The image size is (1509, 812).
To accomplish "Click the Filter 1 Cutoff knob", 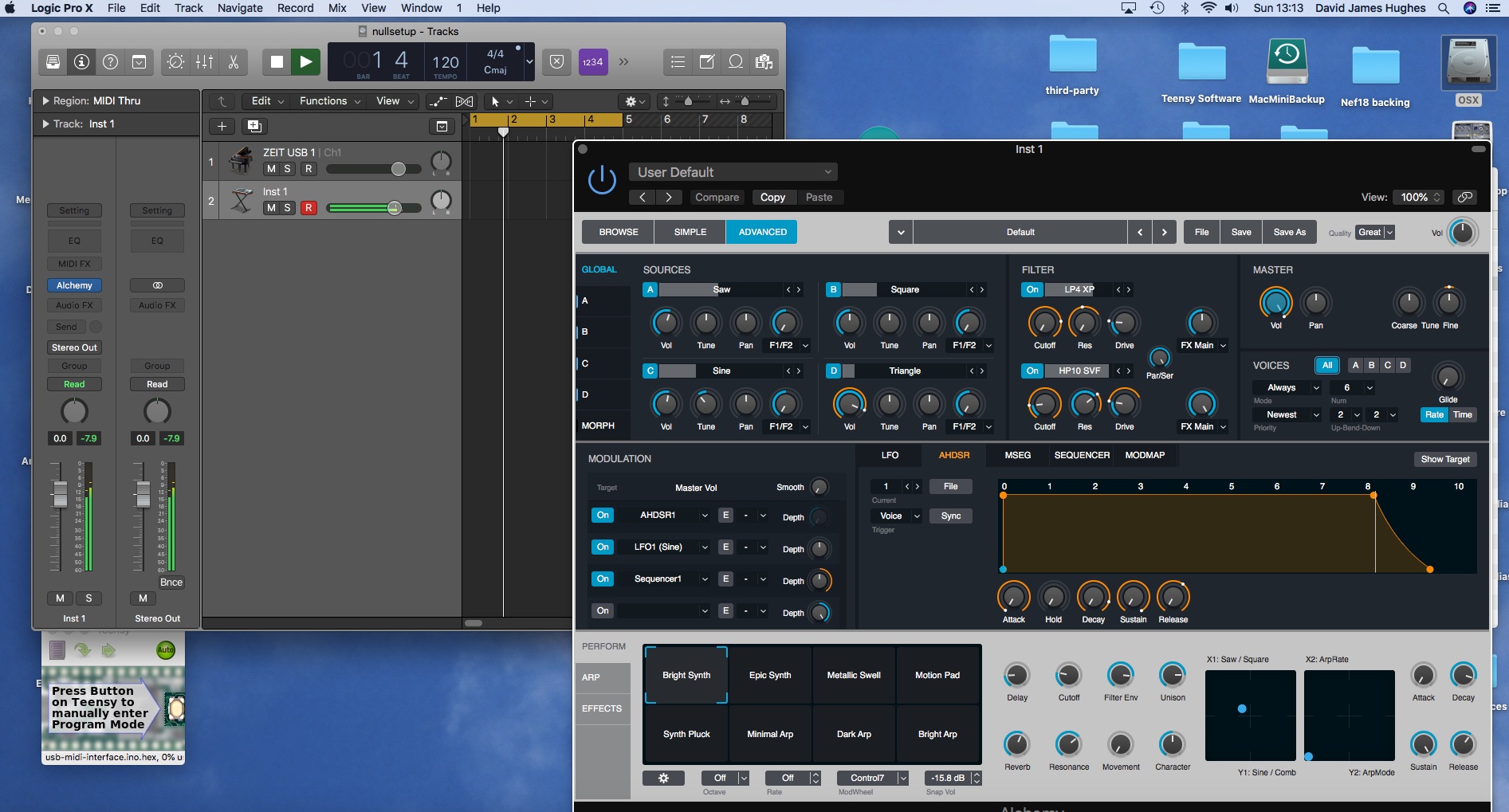I will coord(1044,323).
